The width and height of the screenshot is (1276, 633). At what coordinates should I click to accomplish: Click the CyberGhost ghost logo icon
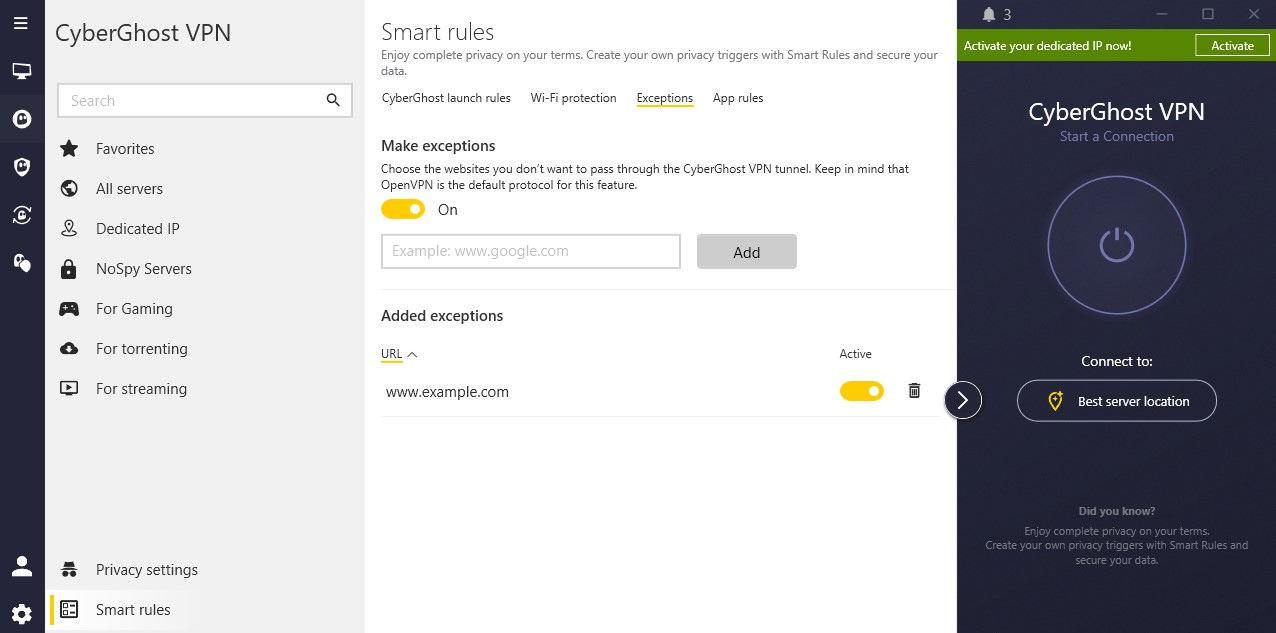[x=21, y=119]
